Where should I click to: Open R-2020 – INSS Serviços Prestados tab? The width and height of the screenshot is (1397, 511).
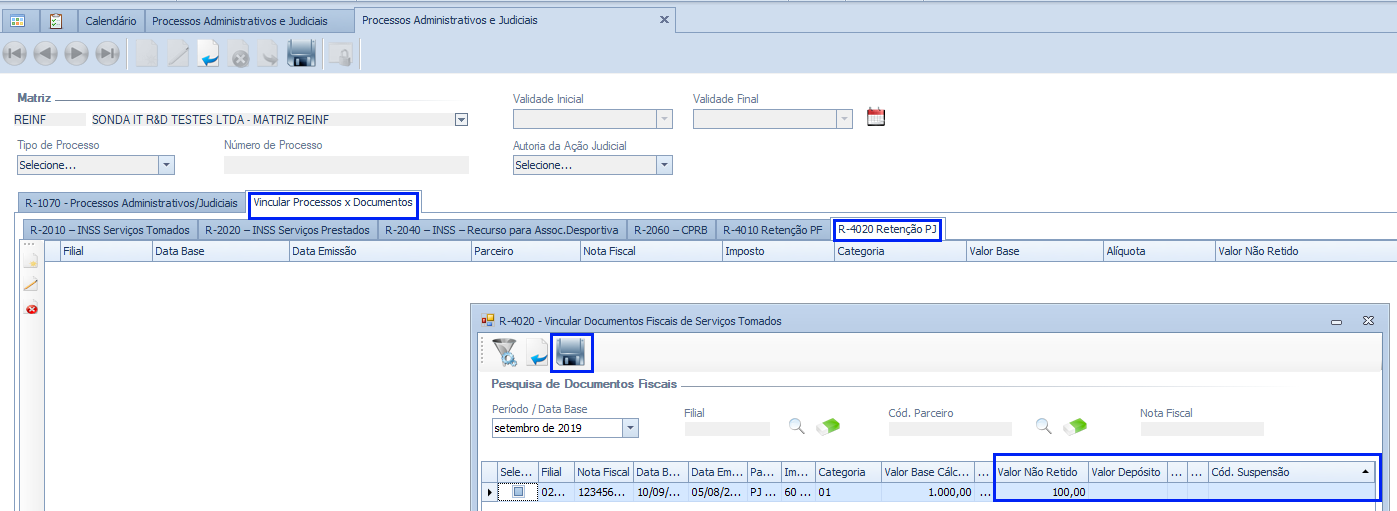(287, 229)
